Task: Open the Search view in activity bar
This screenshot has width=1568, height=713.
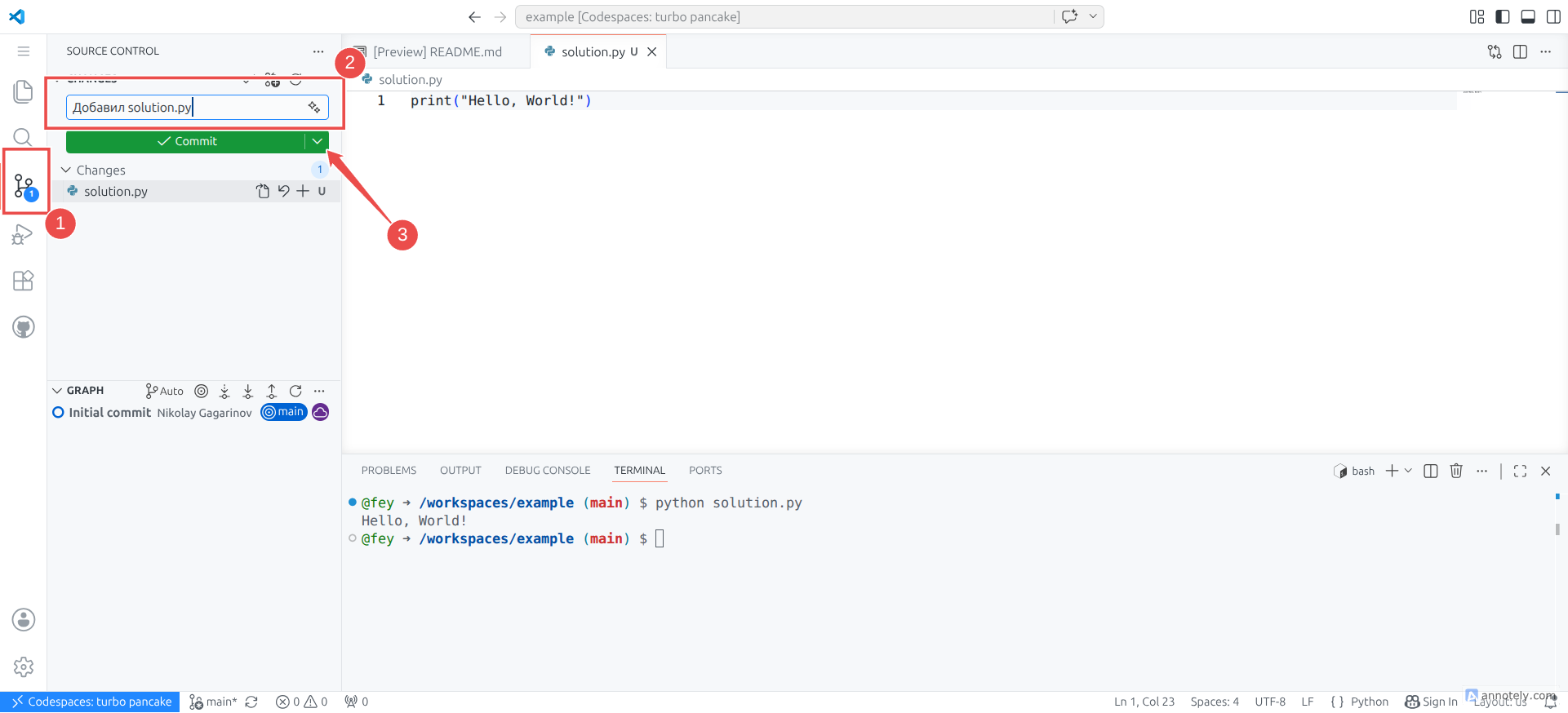Action: pos(23,137)
